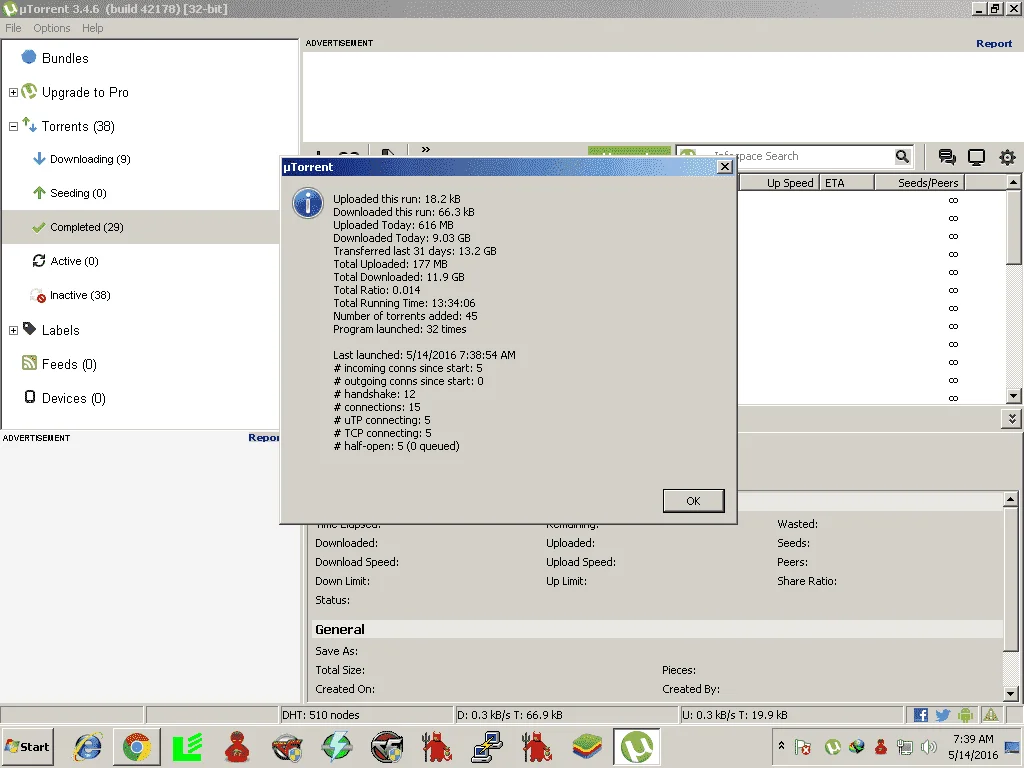Image resolution: width=1024 pixels, height=768 pixels.
Task: Click the network warning triangle icon
Action: click(991, 714)
